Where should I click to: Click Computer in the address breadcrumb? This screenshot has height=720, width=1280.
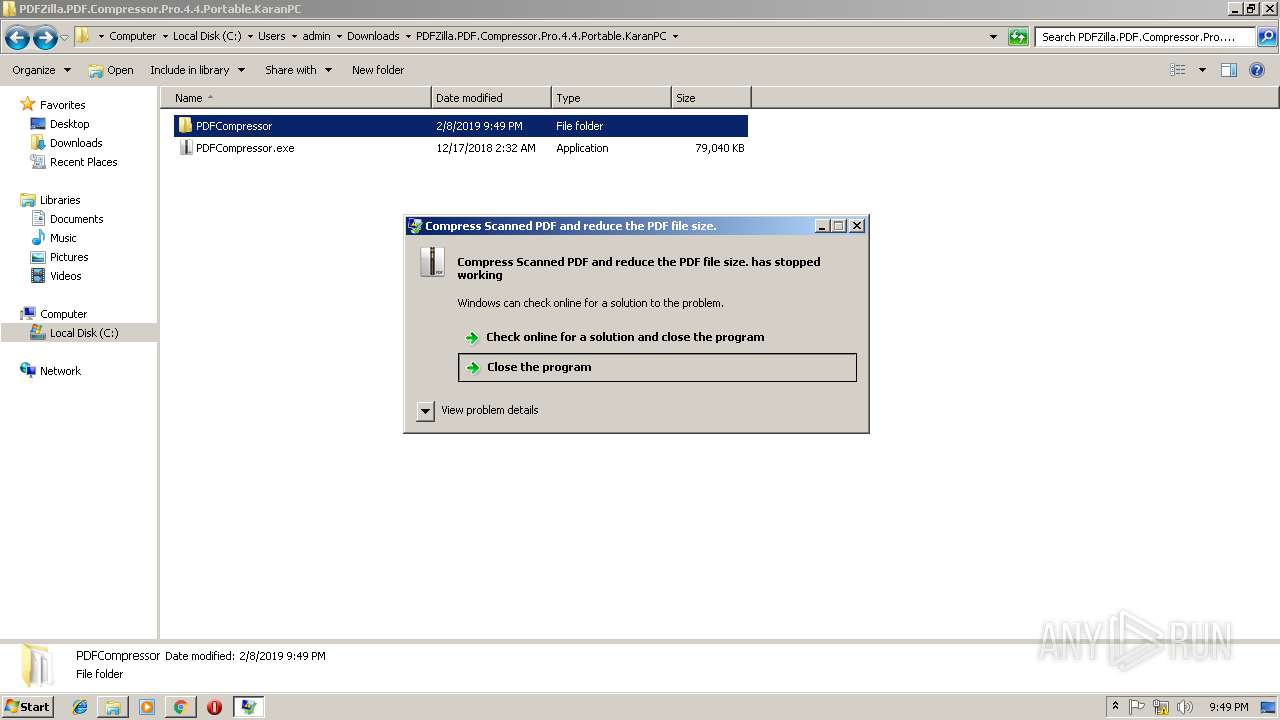click(x=132, y=36)
